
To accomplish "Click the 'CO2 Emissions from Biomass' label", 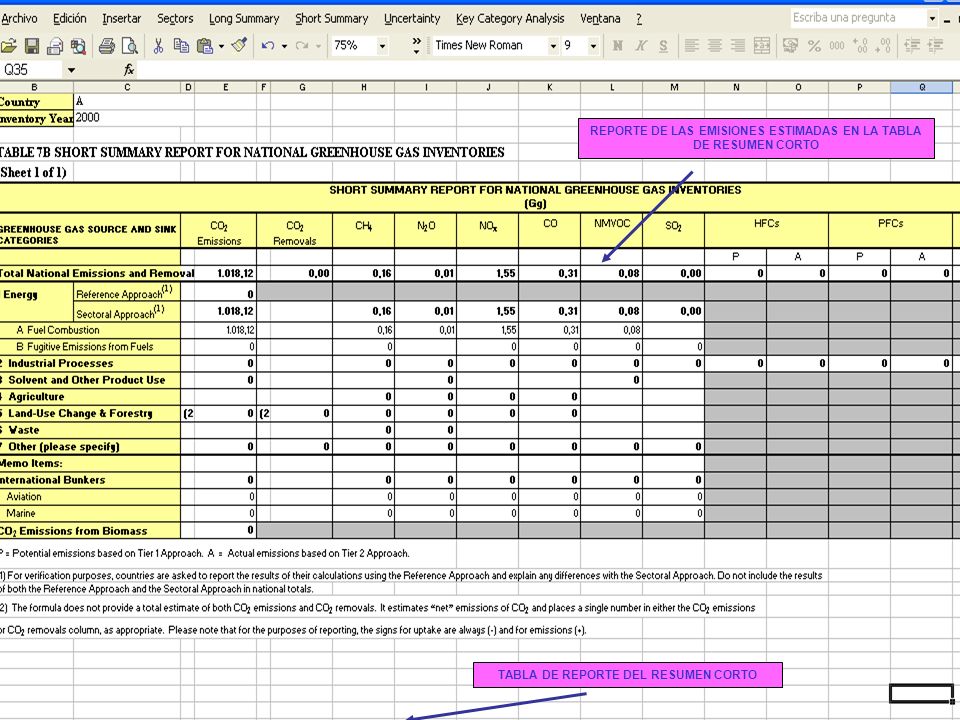I will coord(73,531).
